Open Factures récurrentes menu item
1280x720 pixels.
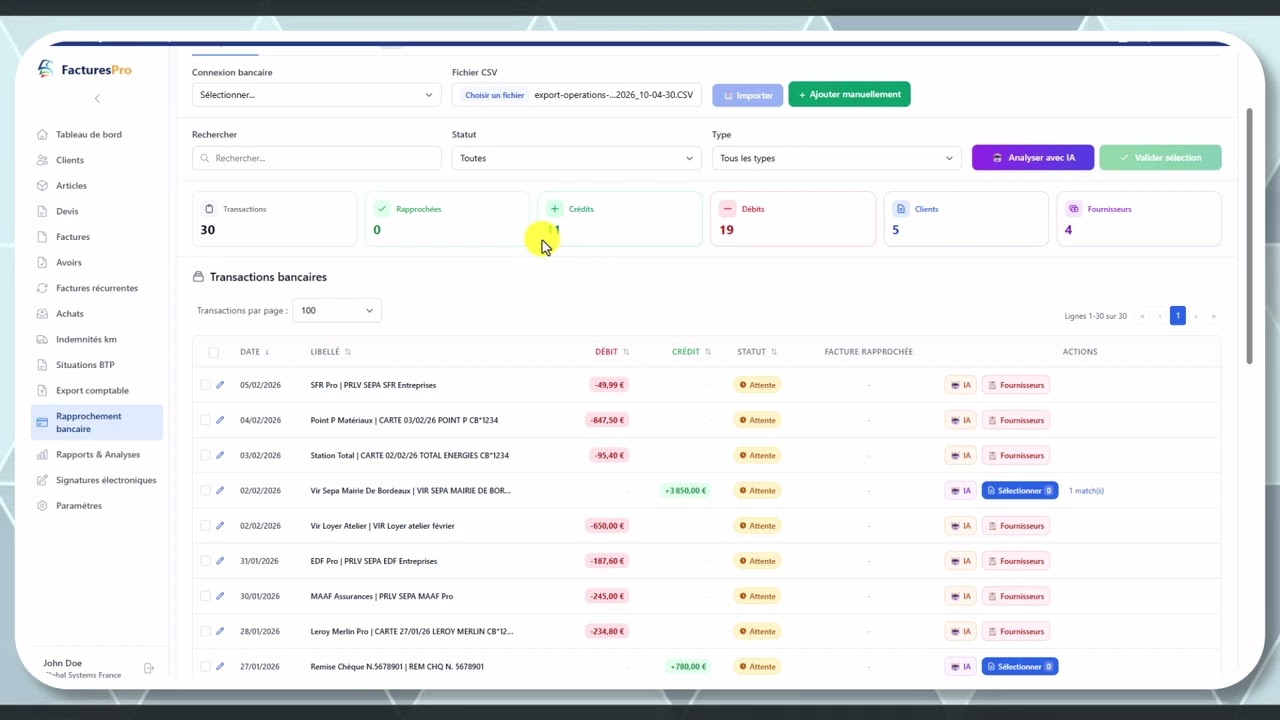click(97, 288)
